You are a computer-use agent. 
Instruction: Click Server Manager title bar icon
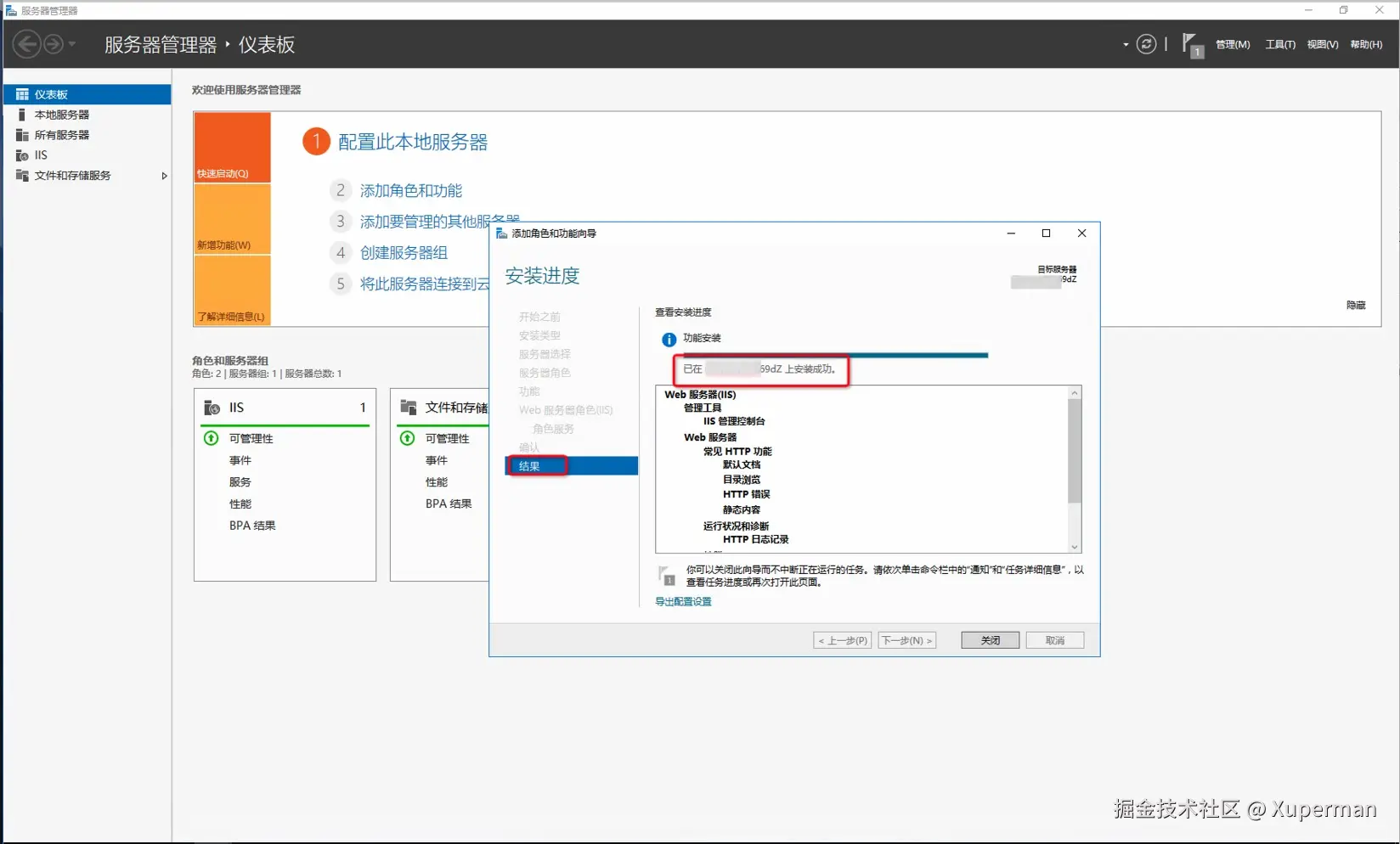pos(11,10)
